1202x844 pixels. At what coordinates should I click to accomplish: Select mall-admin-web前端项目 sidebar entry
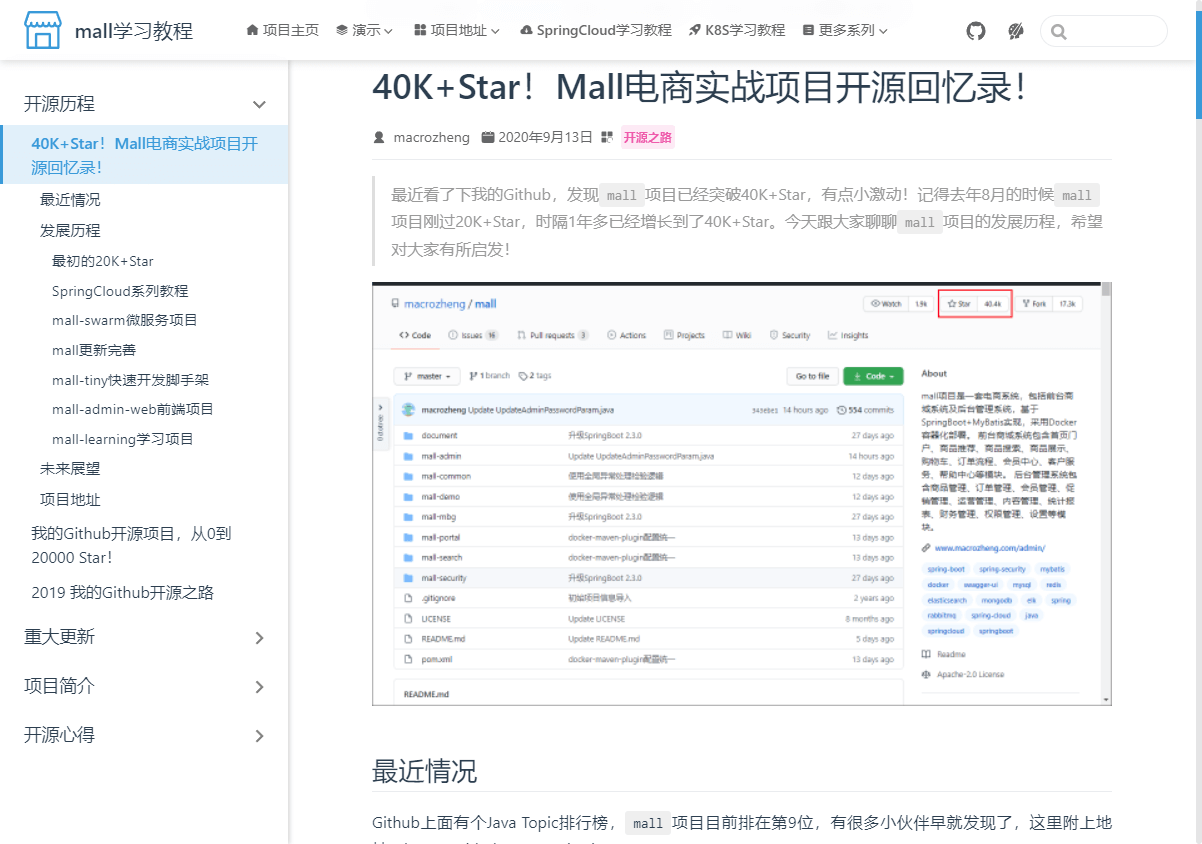pyautogui.click(x=133, y=409)
